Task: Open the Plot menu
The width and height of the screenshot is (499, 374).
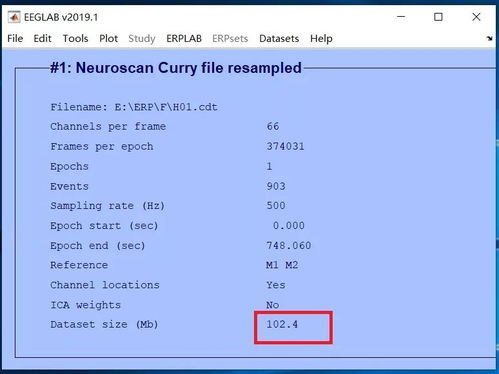Action: point(108,38)
